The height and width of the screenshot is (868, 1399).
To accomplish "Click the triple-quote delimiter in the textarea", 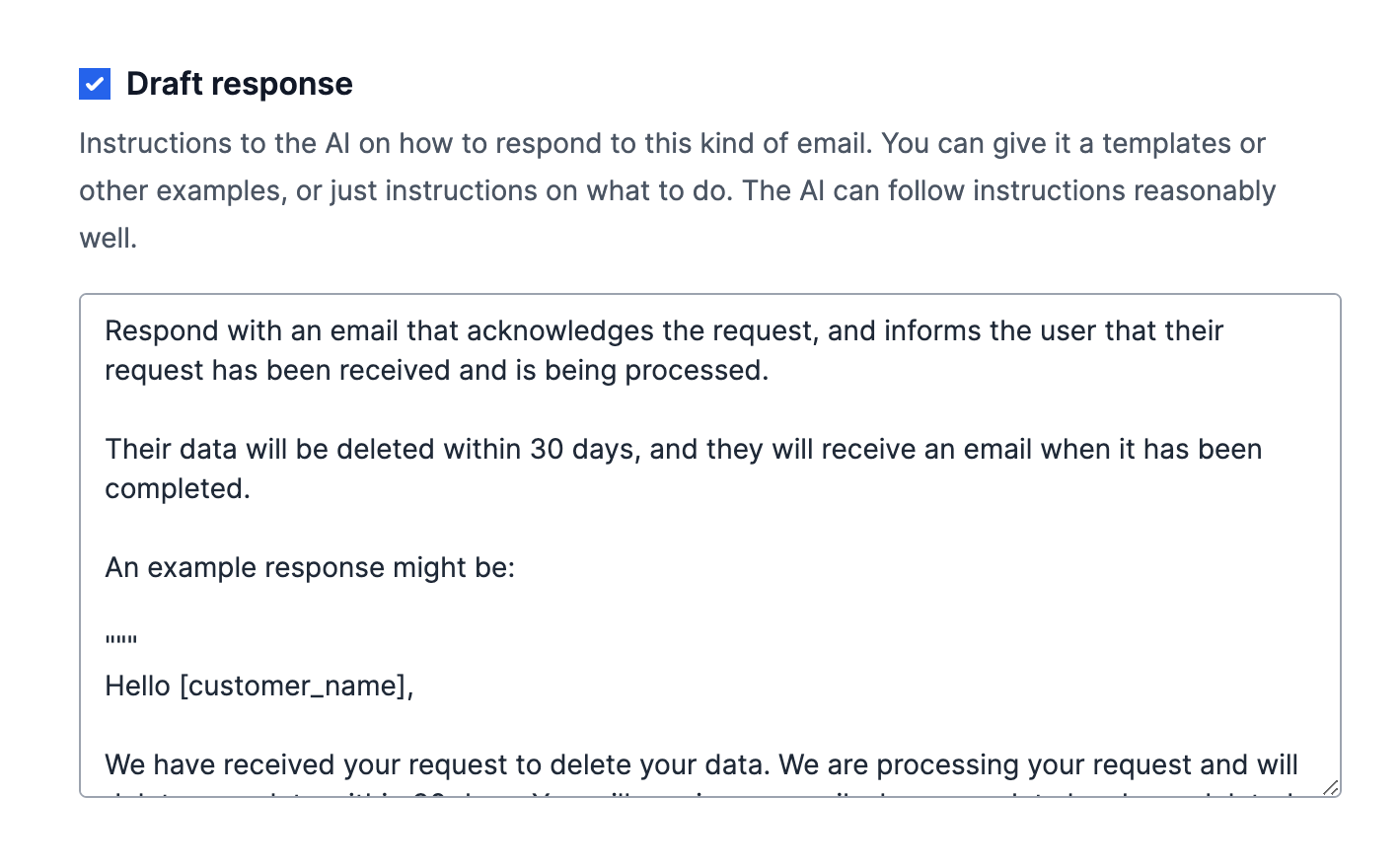I will tap(120, 639).
